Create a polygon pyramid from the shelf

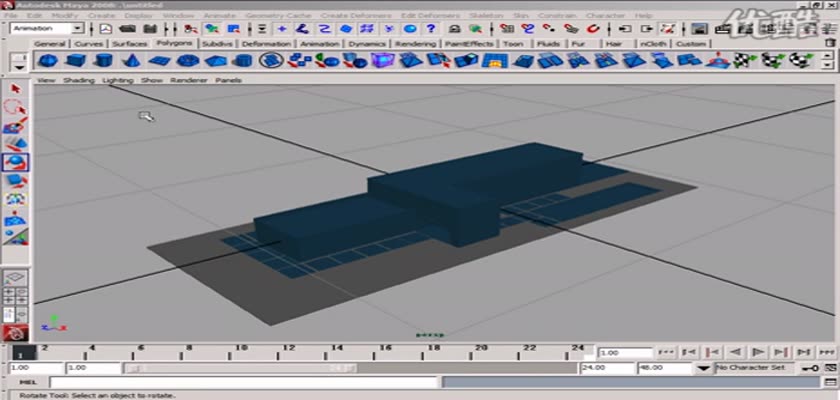(215, 61)
